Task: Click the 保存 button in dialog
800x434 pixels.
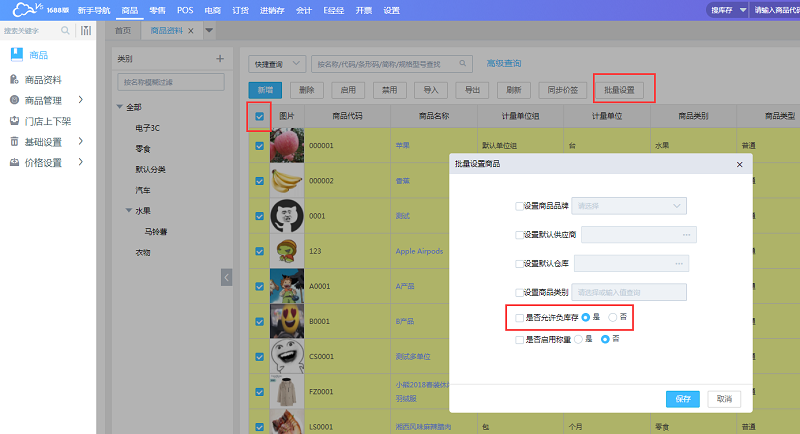Action: point(682,398)
